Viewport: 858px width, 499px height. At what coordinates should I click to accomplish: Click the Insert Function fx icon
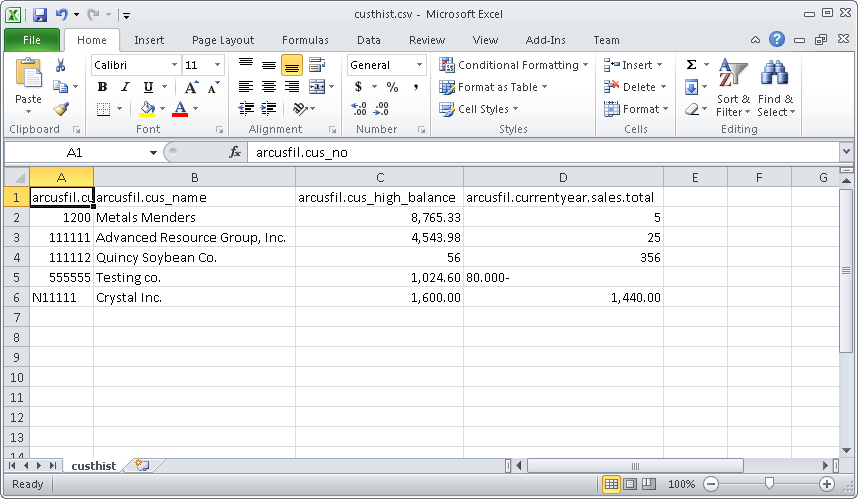pos(235,152)
